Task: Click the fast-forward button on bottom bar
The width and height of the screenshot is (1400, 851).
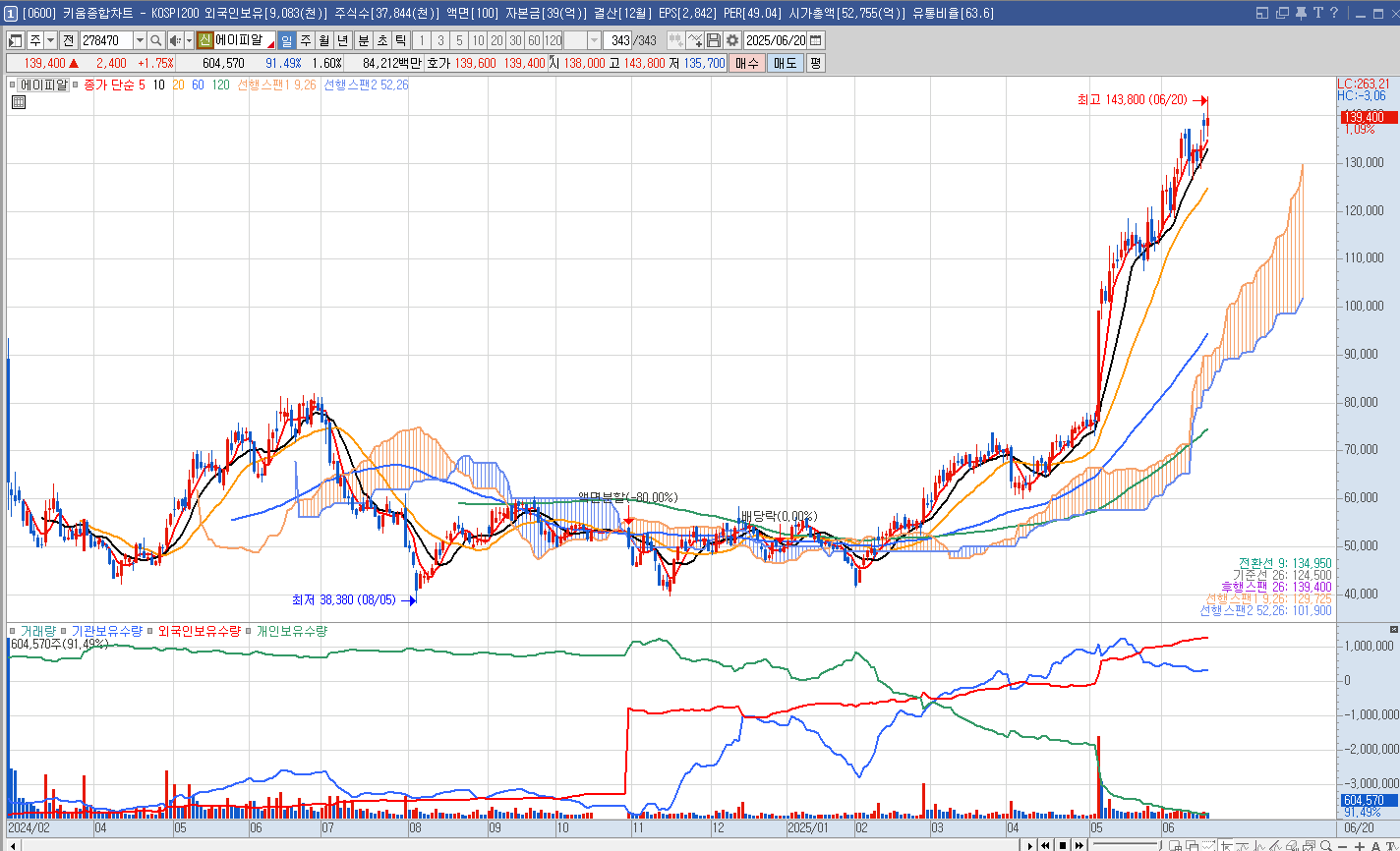Action: coord(1079,845)
